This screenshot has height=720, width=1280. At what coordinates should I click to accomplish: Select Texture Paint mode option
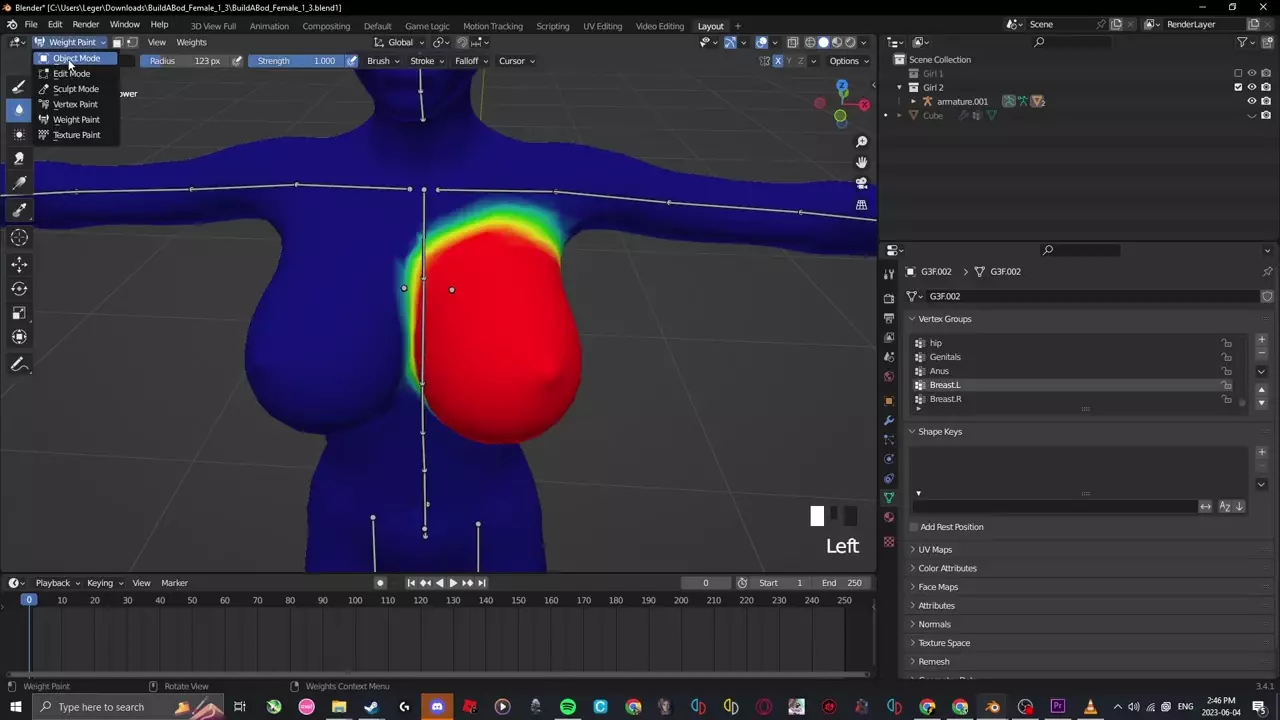tap(76, 135)
